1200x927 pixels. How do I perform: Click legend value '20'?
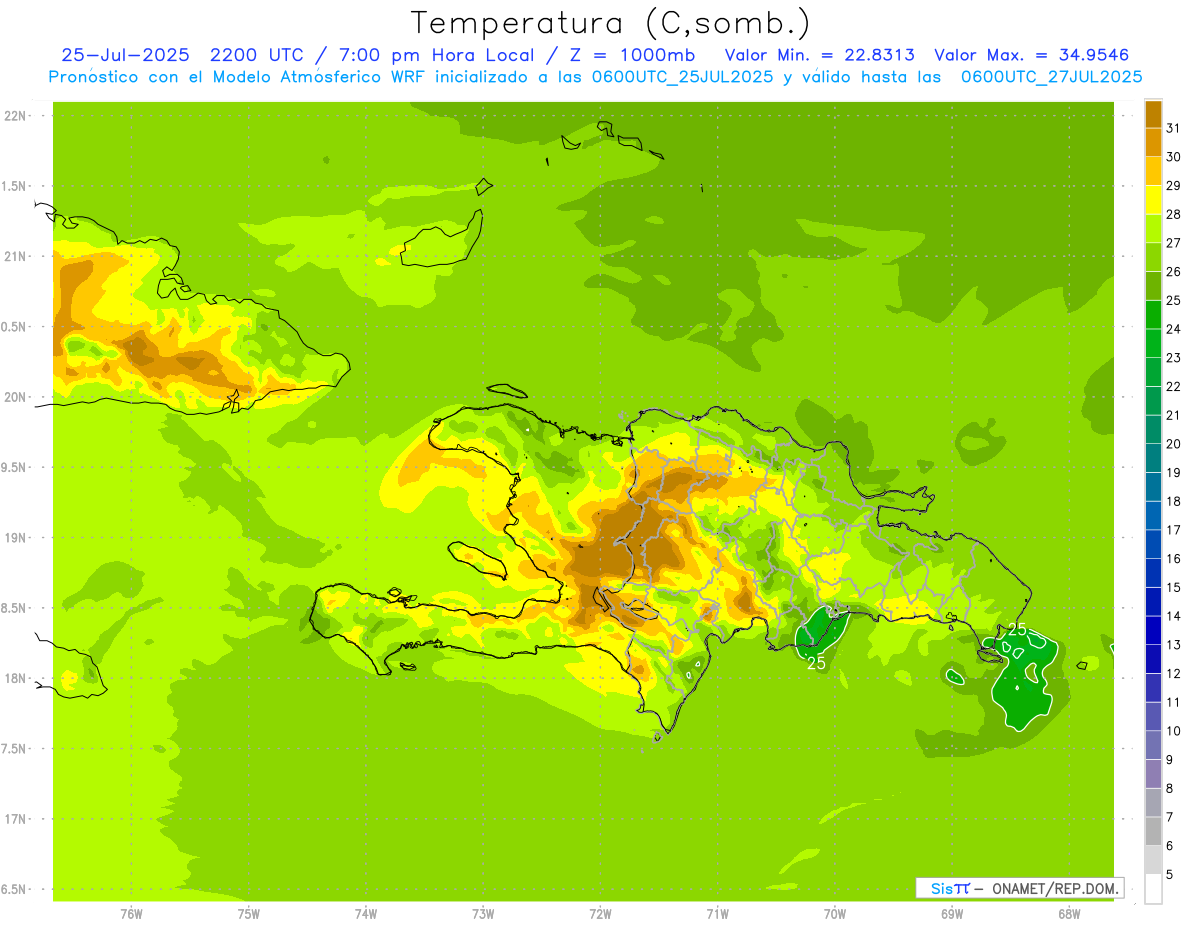point(1174,444)
